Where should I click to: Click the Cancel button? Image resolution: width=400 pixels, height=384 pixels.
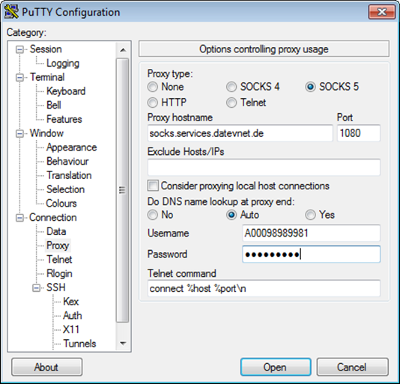(352, 367)
